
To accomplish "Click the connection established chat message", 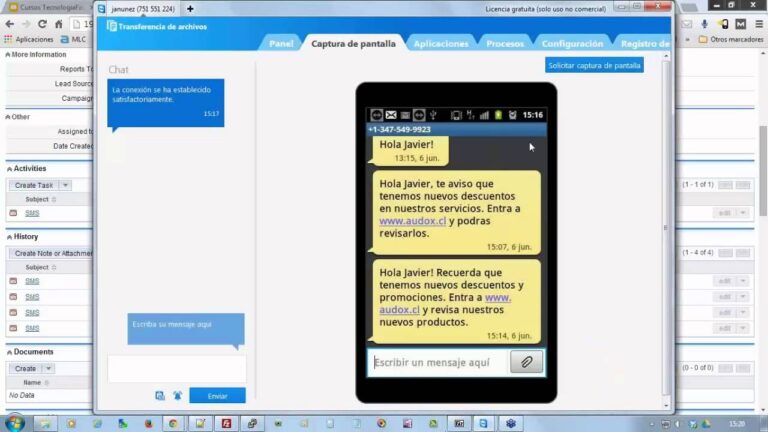I will 166,103.
